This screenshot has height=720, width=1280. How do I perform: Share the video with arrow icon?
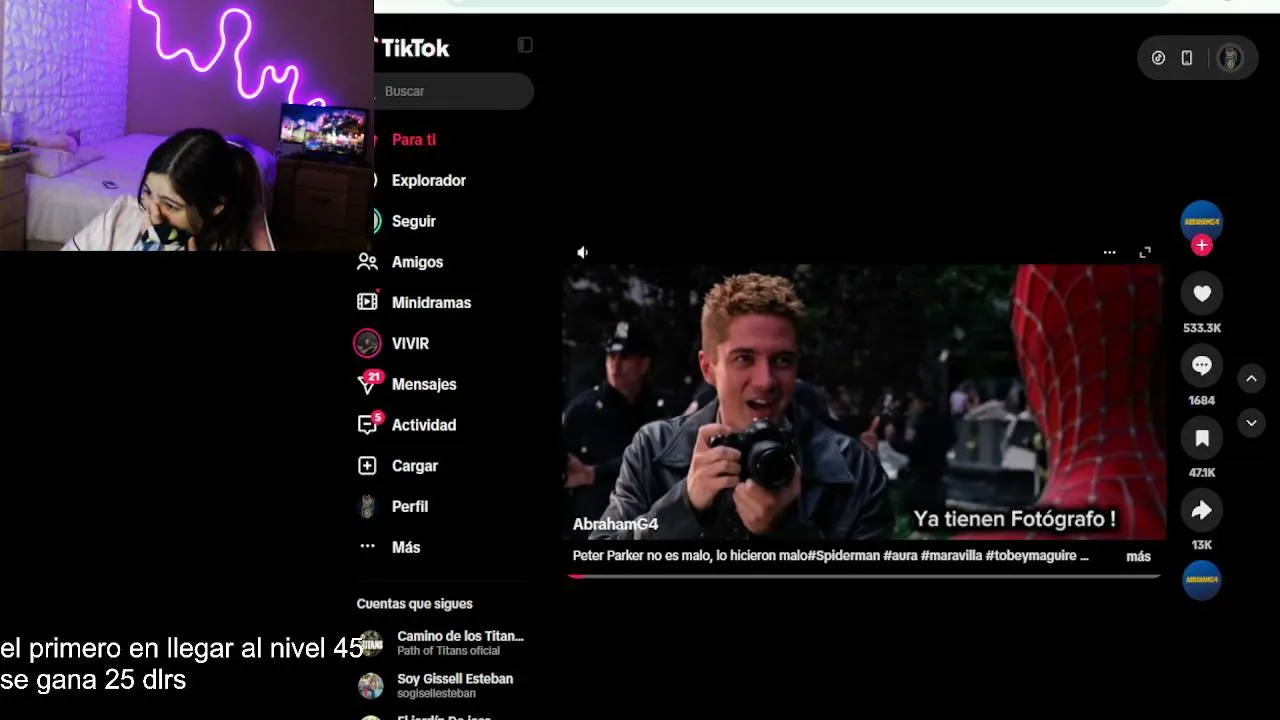pos(1202,510)
